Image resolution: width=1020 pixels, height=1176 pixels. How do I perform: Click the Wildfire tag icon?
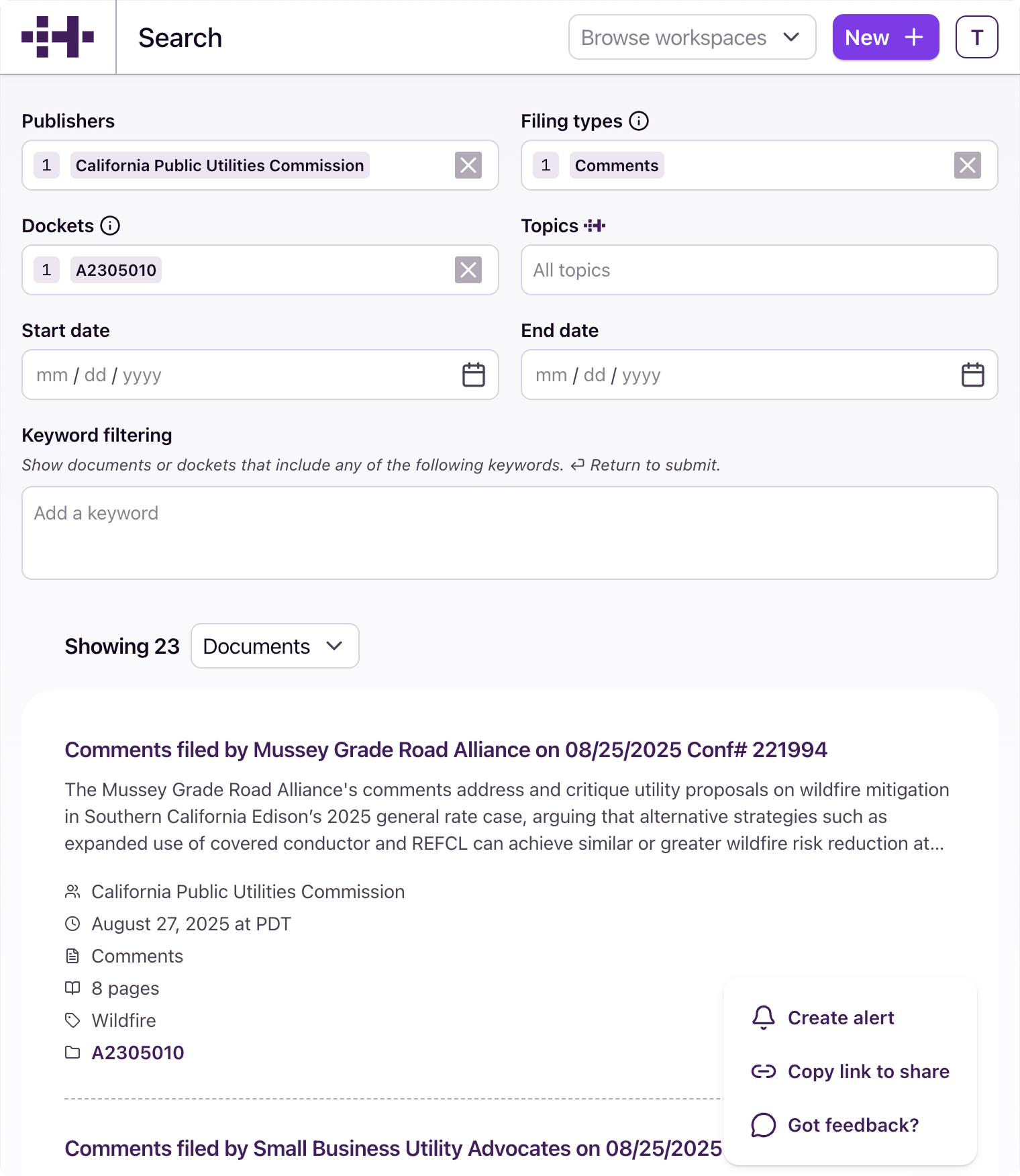click(x=73, y=1020)
